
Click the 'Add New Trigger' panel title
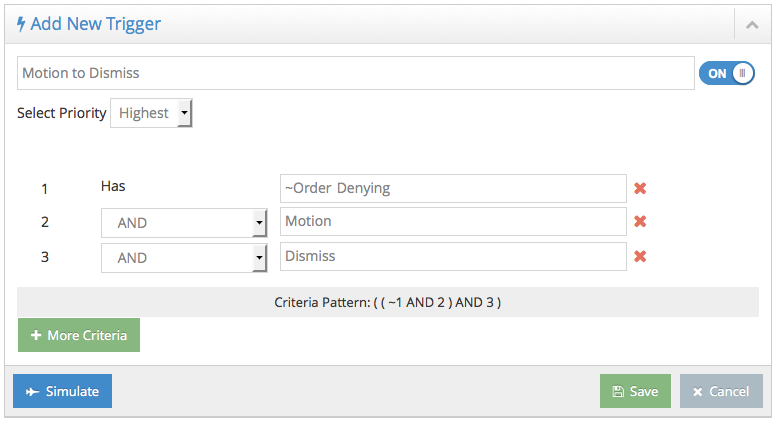pyautogui.click(x=96, y=24)
